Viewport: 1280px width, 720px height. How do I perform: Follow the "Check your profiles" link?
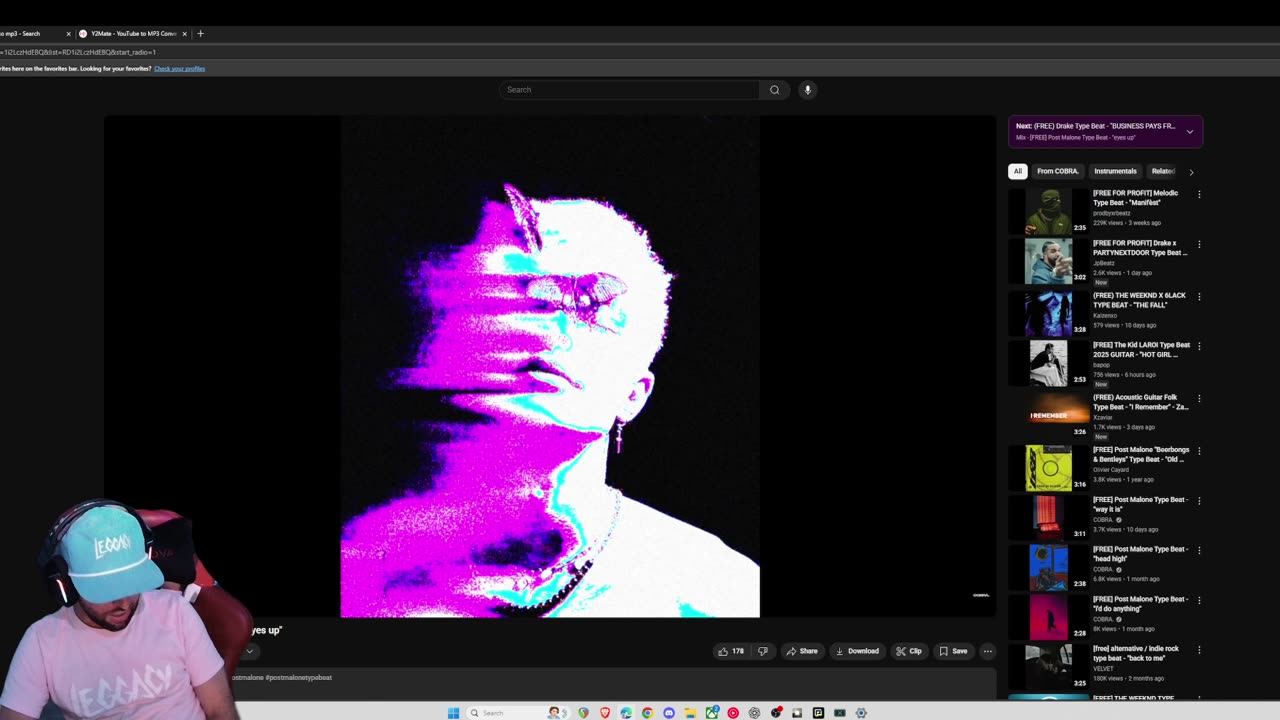point(179,69)
